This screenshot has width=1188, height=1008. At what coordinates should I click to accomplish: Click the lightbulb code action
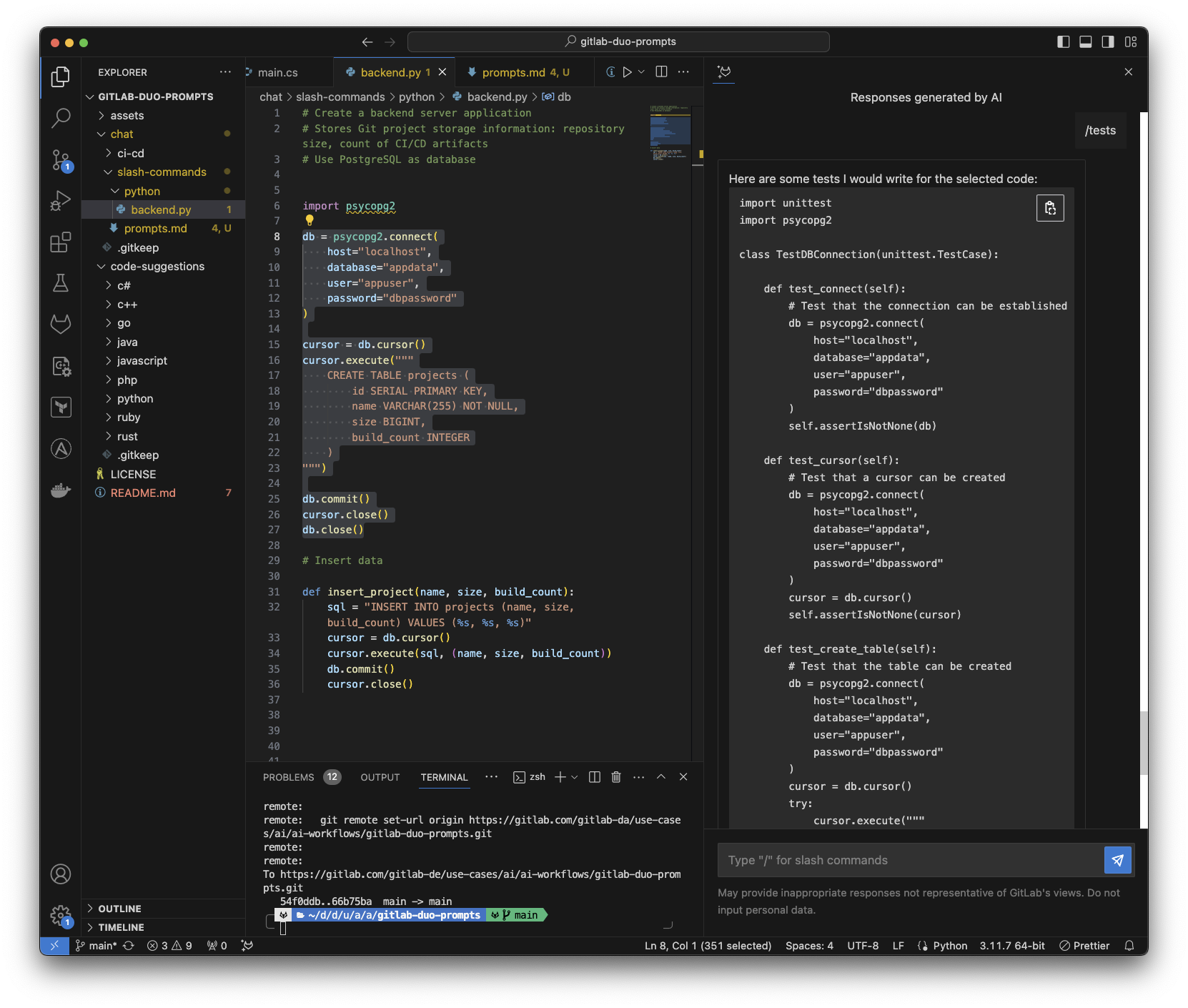pos(310,220)
